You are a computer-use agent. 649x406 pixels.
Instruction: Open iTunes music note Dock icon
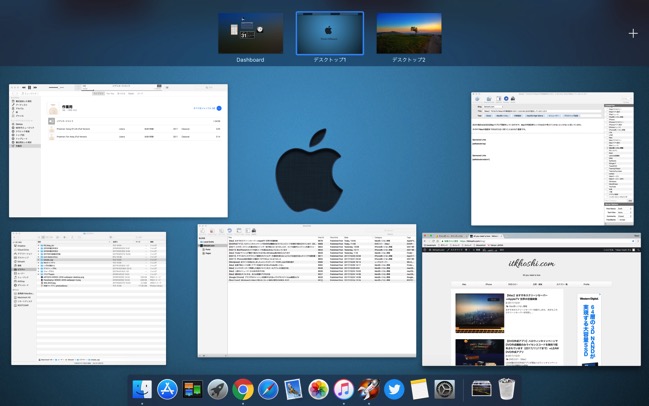click(344, 389)
